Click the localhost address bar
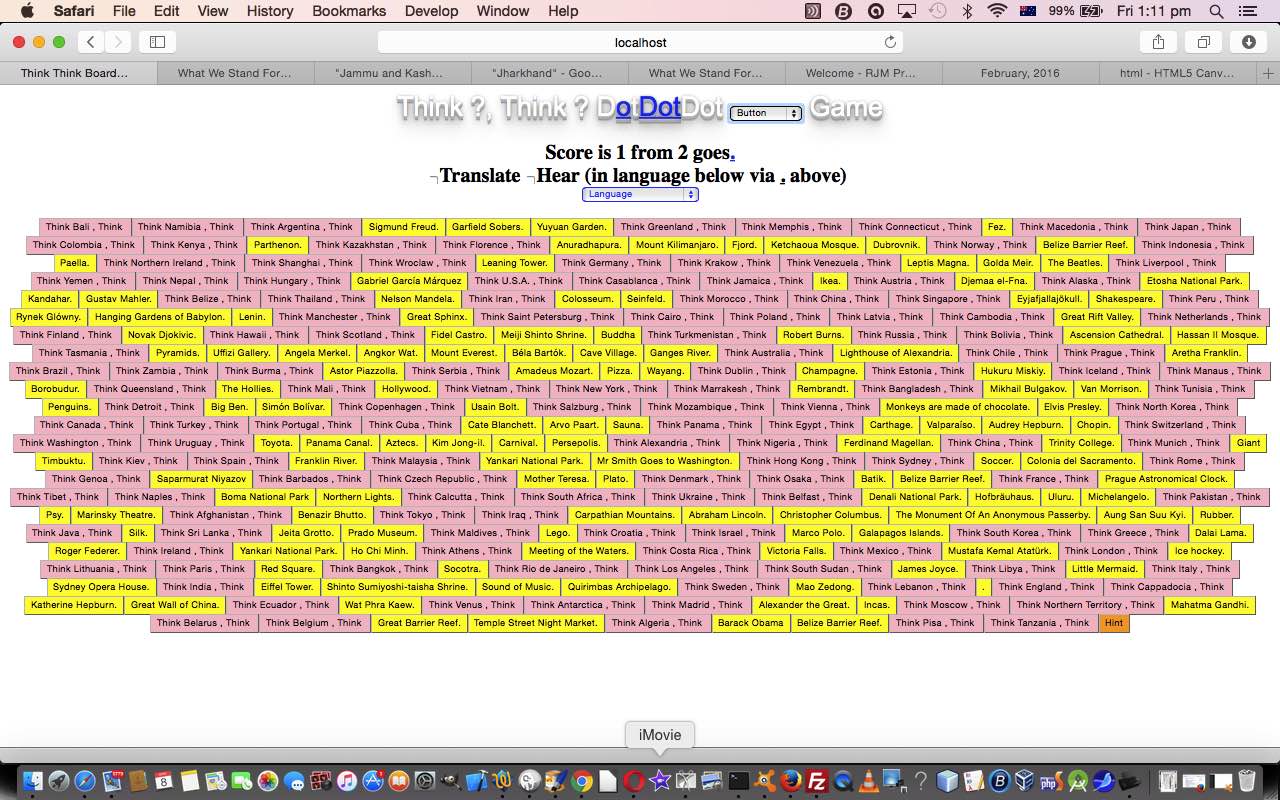The height and width of the screenshot is (800, 1280). (x=640, y=42)
